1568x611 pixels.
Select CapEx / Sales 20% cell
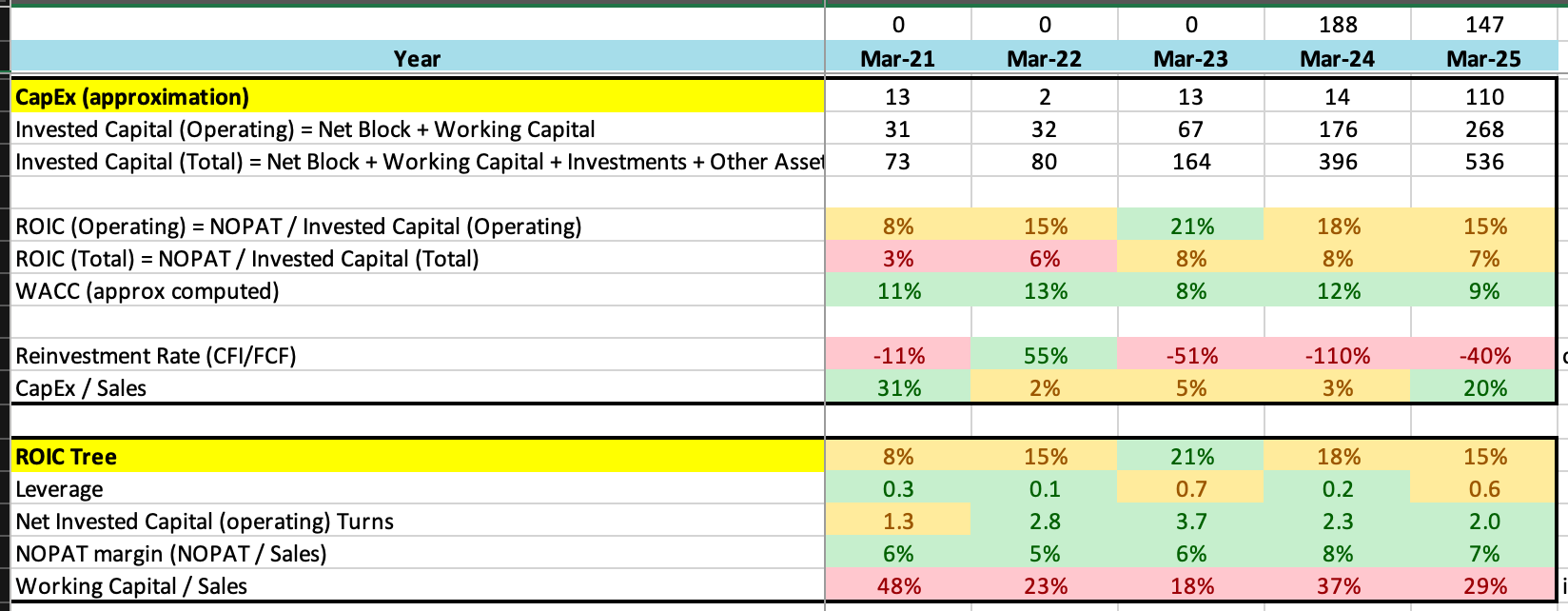[x=1483, y=388]
